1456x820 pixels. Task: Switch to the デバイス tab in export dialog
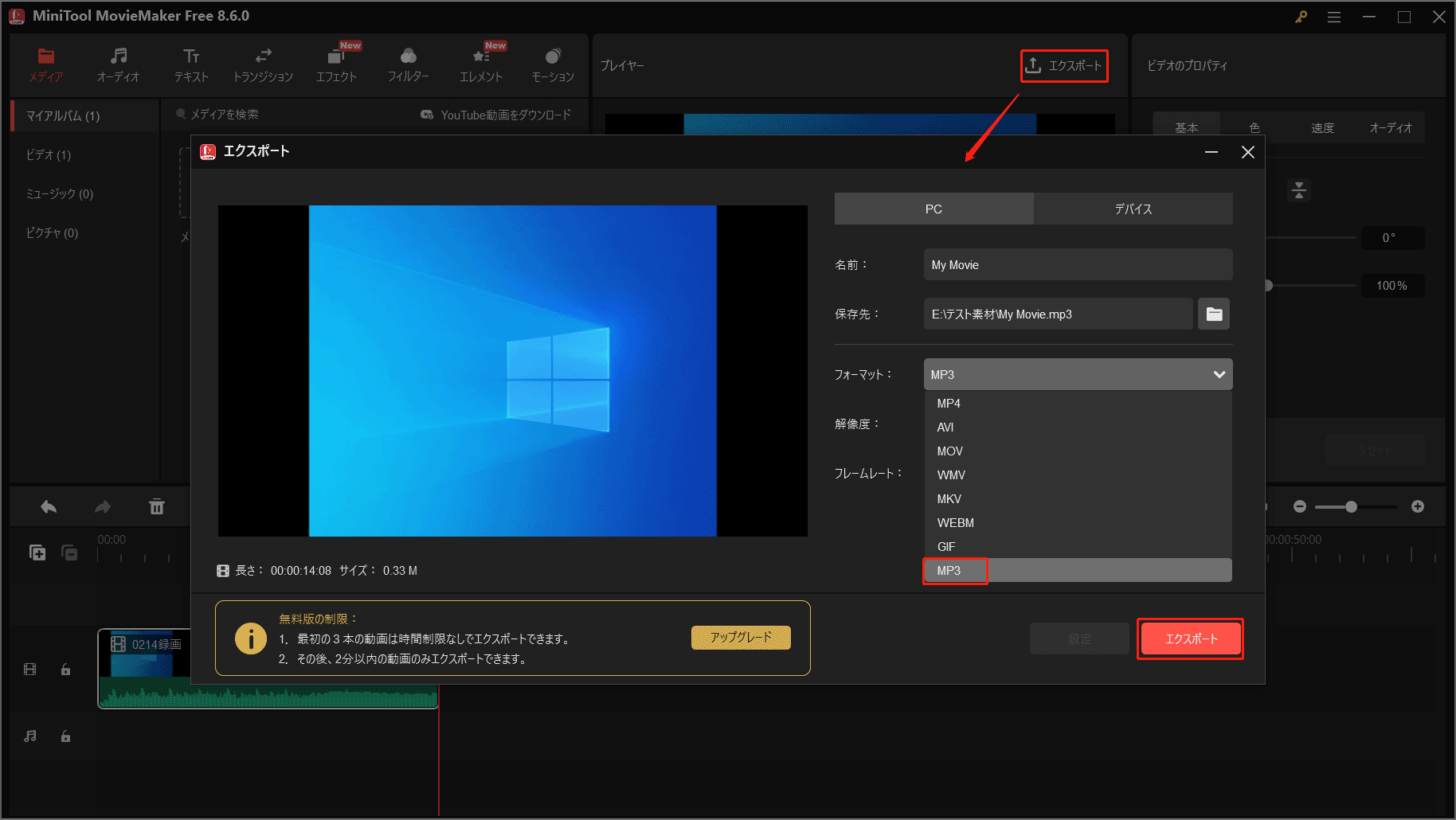[x=1133, y=209]
